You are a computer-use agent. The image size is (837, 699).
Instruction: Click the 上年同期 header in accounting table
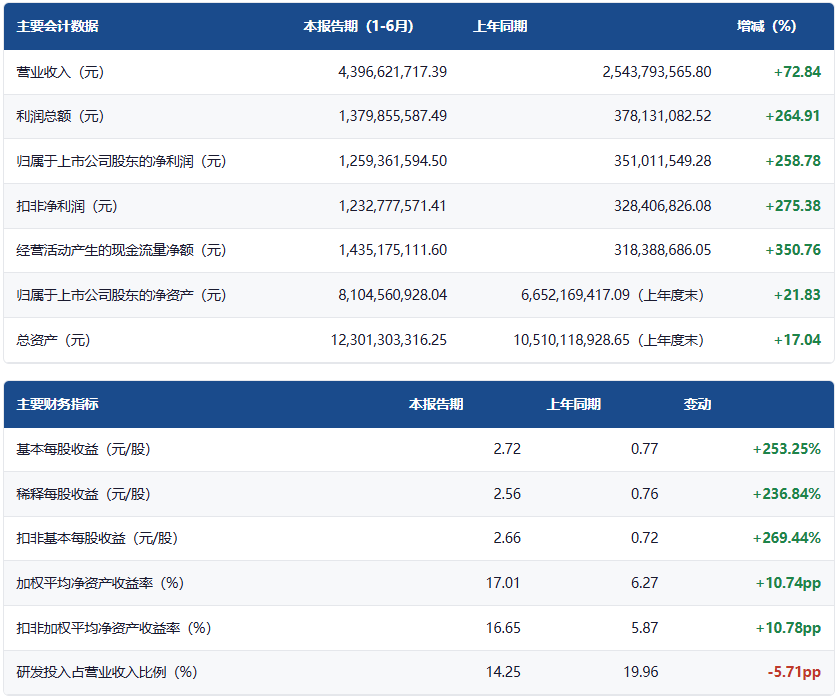click(500, 26)
